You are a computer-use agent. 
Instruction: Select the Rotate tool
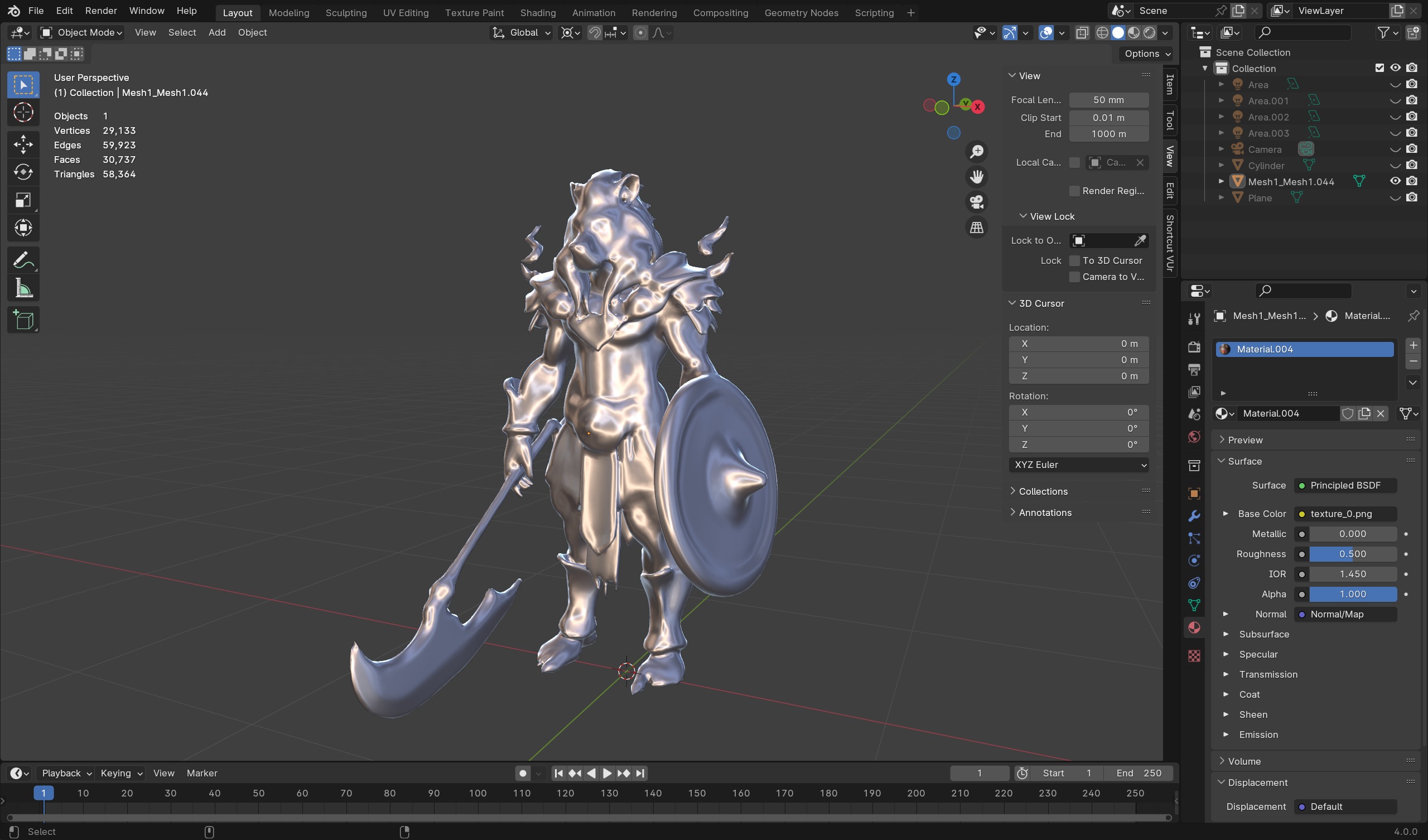(23, 172)
